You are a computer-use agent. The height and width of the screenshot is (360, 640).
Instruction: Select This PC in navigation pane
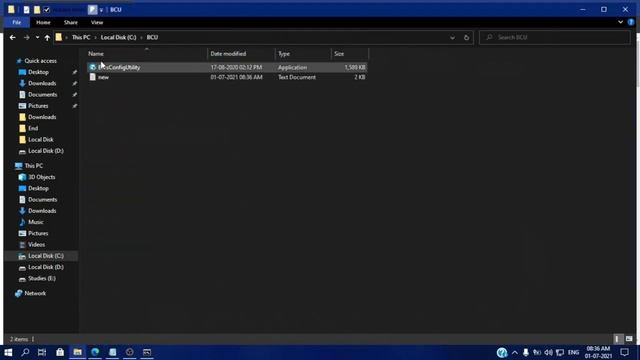(x=33, y=166)
